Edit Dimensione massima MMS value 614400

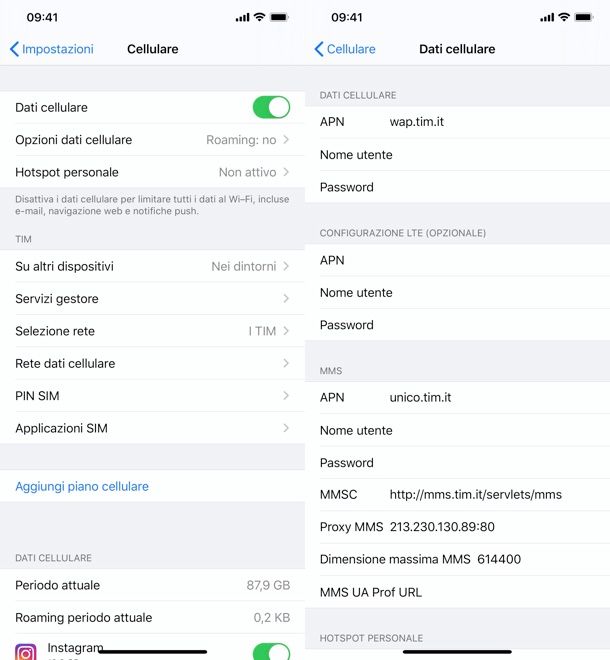point(499,559)
